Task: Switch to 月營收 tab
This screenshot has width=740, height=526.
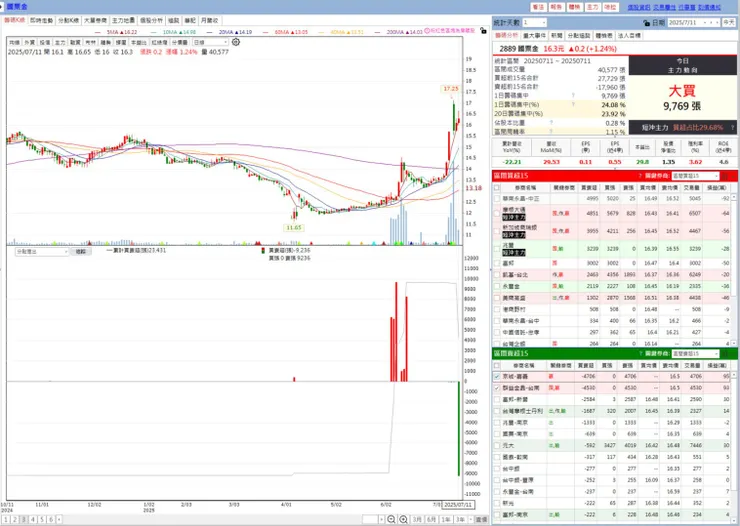Action: [210, 21]
